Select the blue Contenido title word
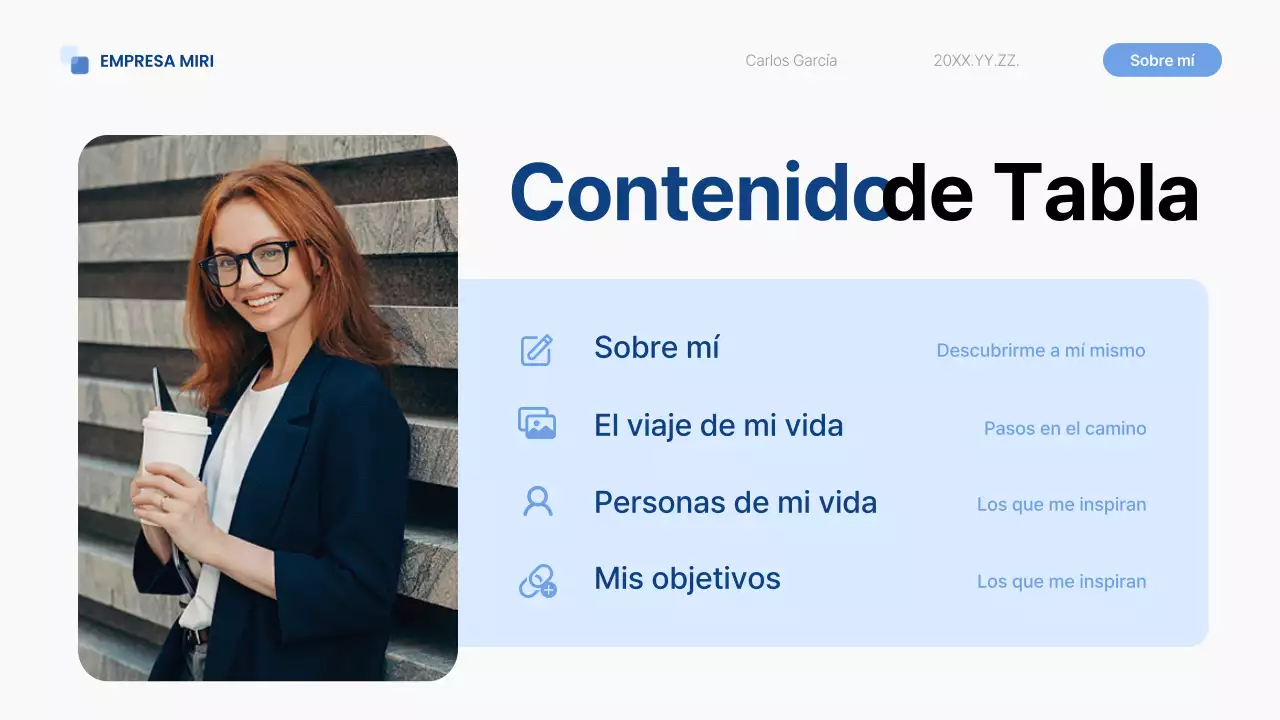 699,192
